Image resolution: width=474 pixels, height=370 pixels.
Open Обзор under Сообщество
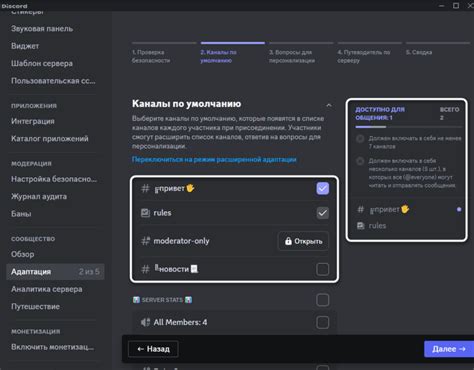(55, 254)
